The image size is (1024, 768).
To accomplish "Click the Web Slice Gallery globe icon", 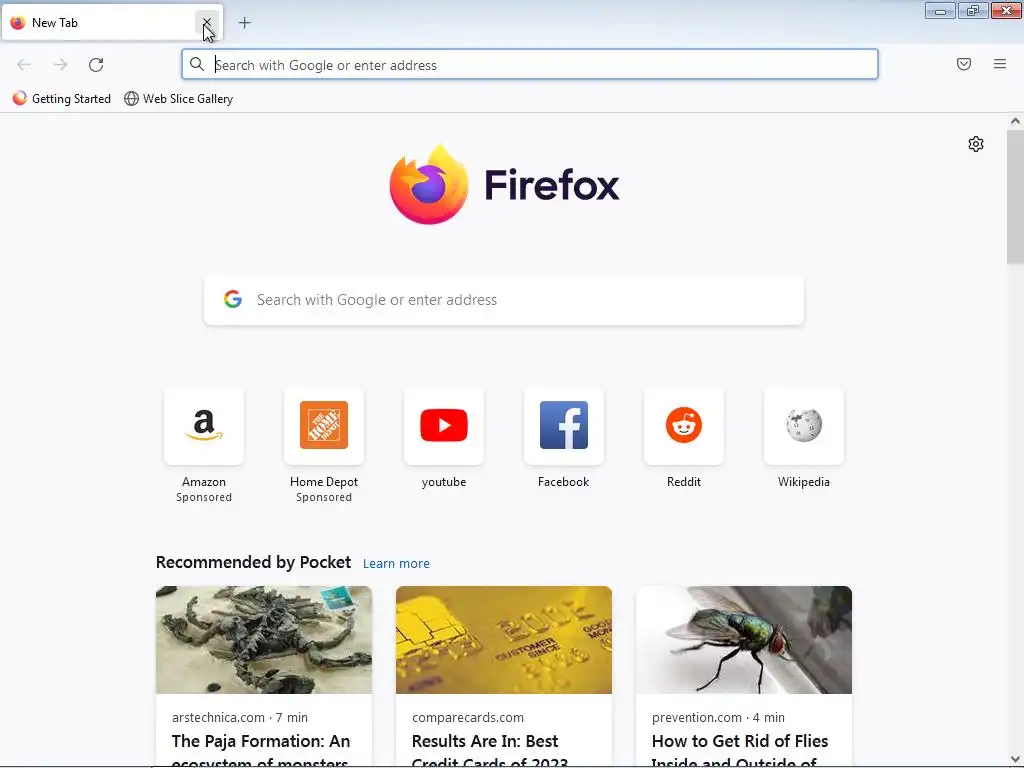I will 131,99.
